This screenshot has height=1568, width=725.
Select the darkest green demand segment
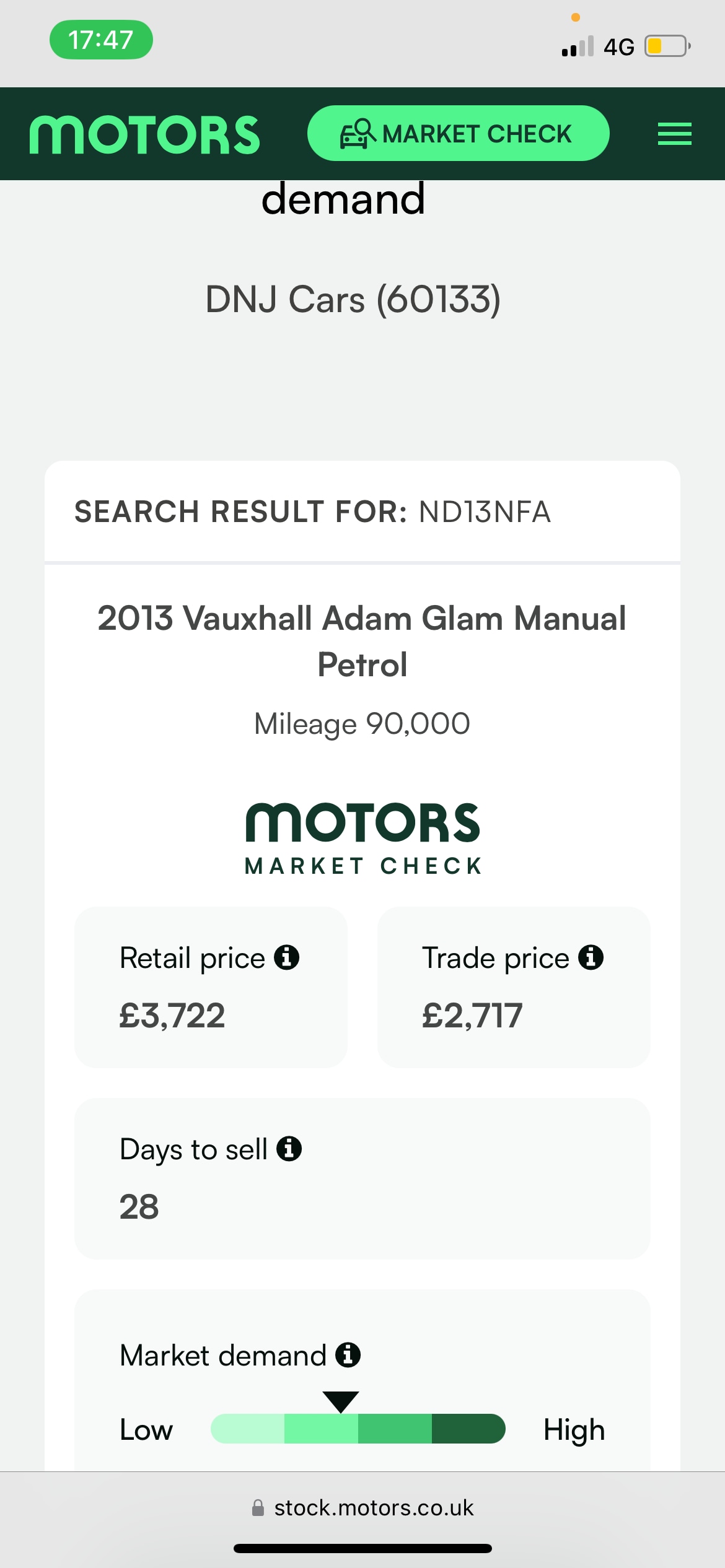pos(468,1428)
